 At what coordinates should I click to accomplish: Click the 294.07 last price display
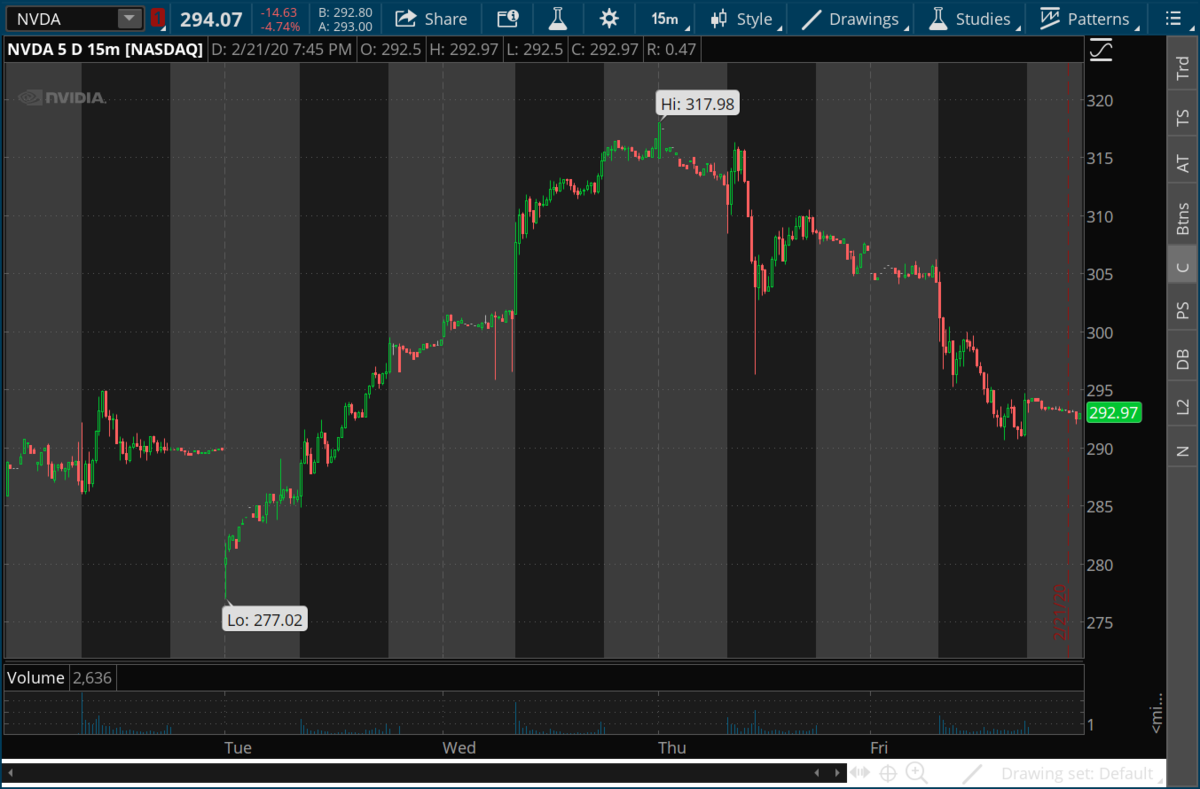211,18
